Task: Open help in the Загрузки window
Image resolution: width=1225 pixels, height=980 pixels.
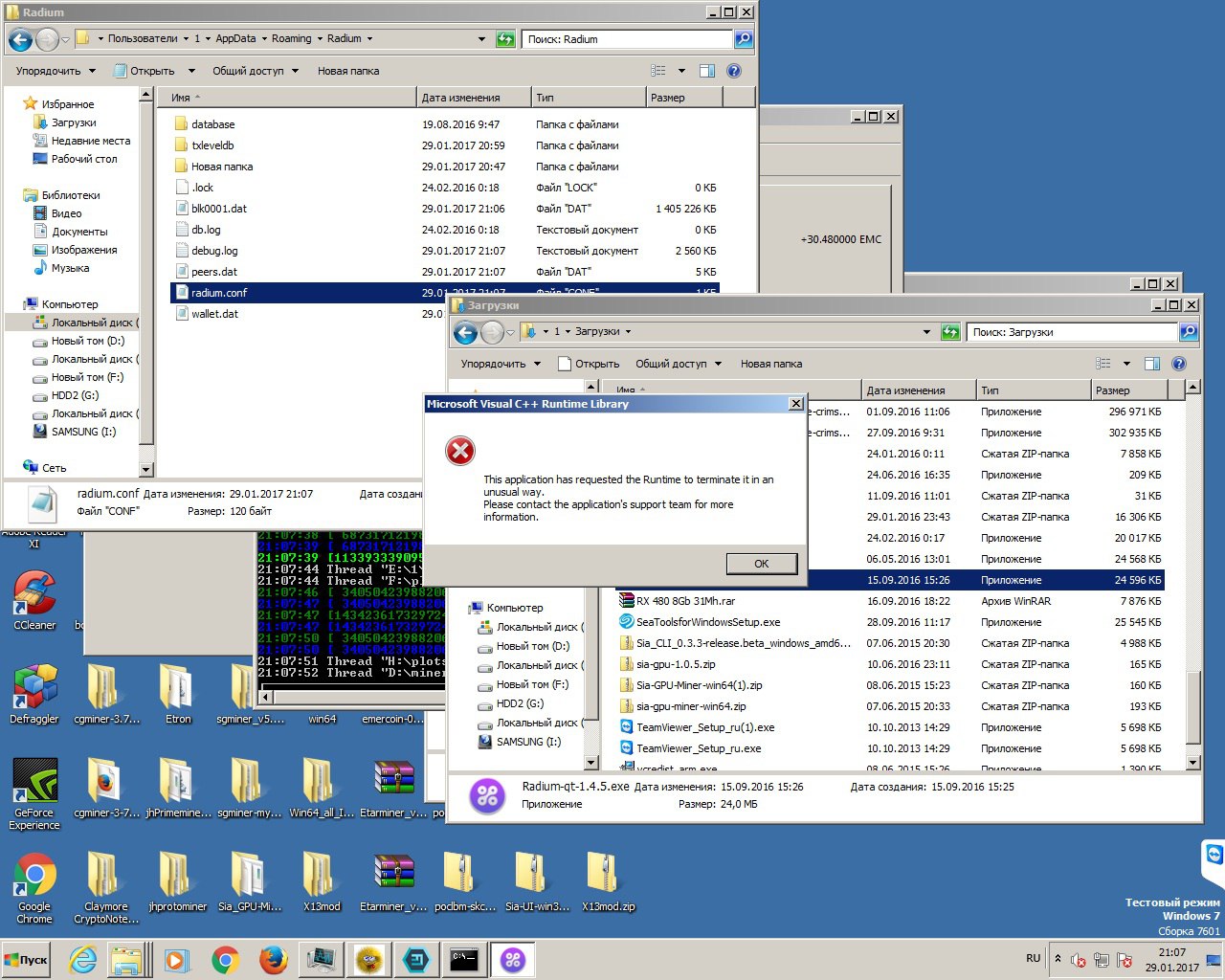Action: pyautogui.click(x=1179, y=364)
